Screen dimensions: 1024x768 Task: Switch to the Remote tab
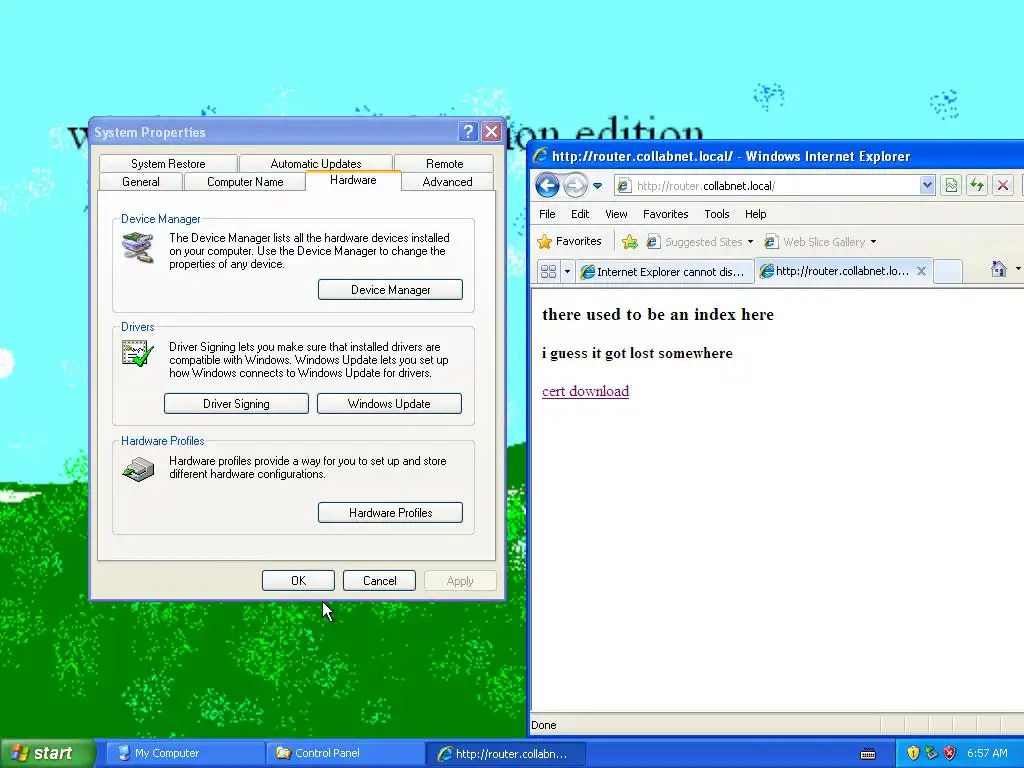tap(444, 164)
